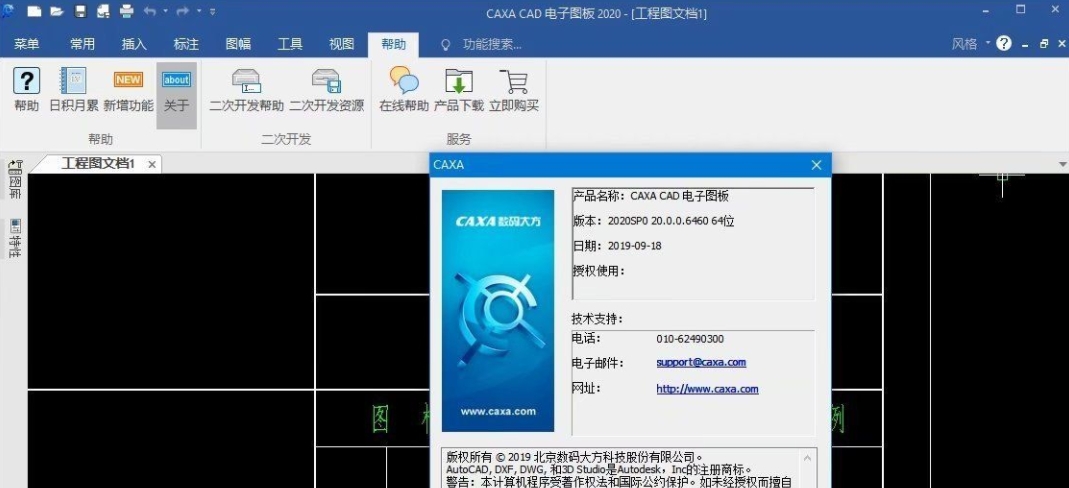Viewport: 1069px width, 488px height.
Task: Select the 帮助 ribbon tab
Action: point(393,44)
